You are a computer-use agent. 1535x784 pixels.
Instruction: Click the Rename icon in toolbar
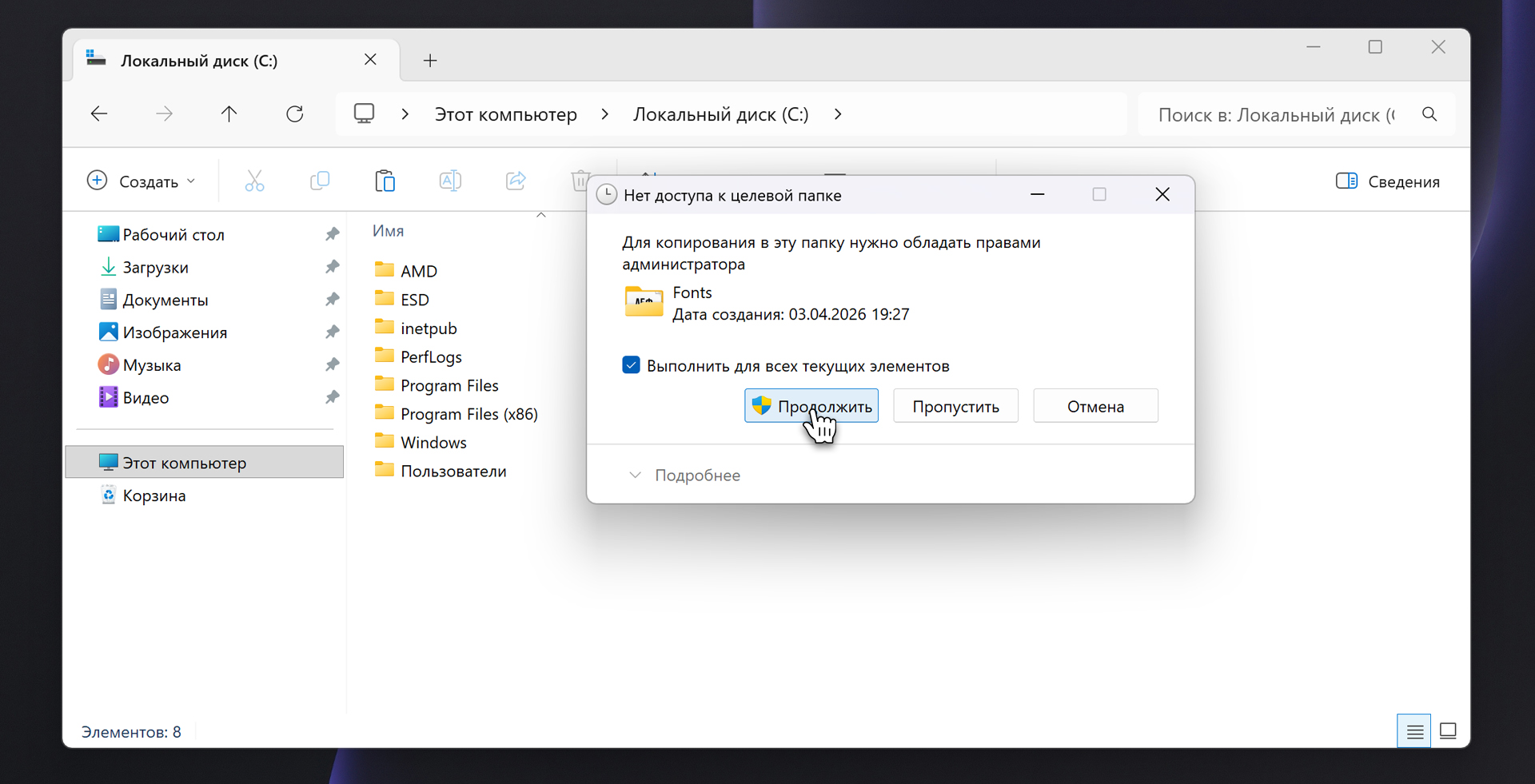click(450, 181)
